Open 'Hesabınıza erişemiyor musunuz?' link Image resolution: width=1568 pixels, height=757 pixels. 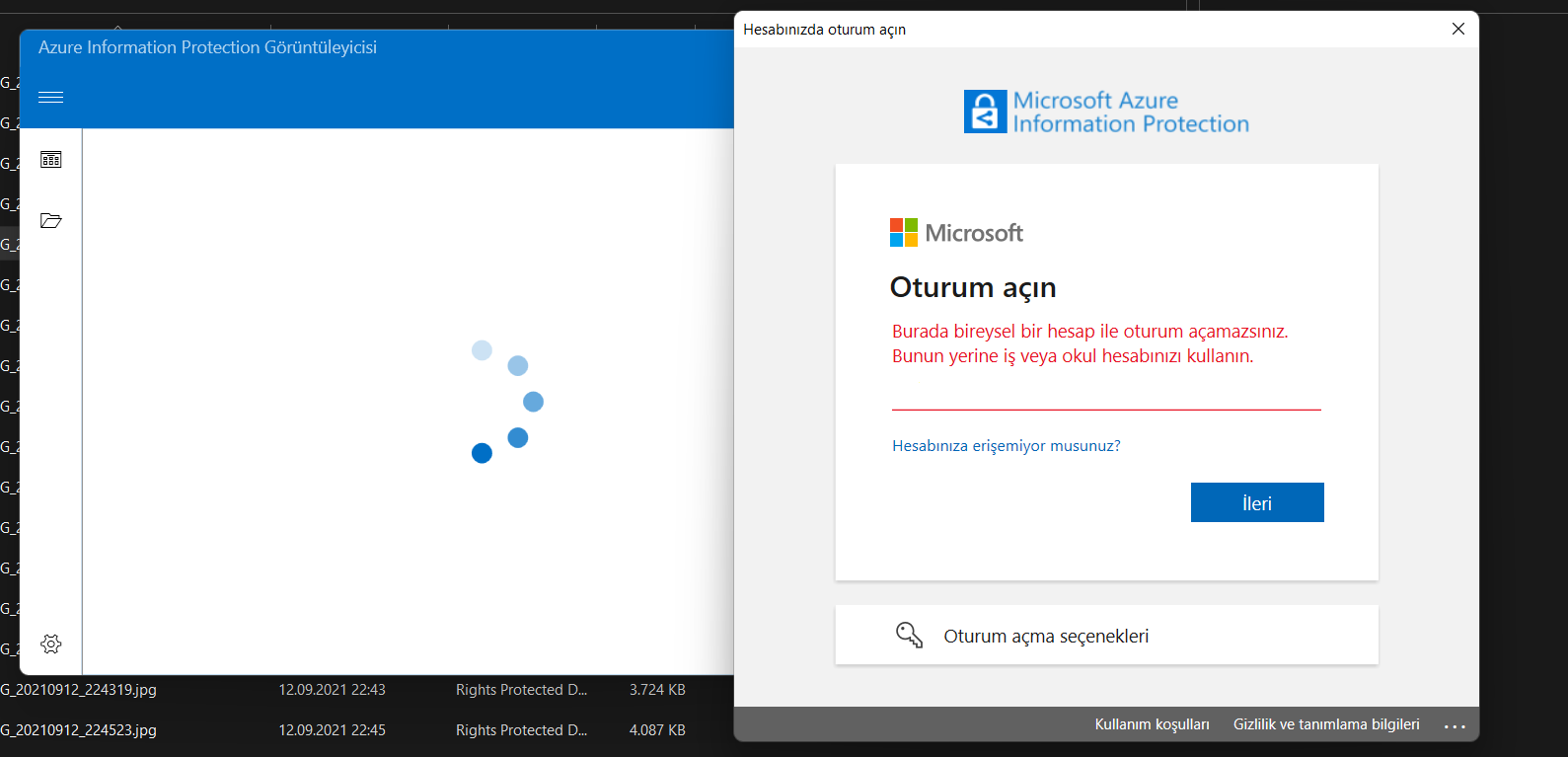point(1007,446)
